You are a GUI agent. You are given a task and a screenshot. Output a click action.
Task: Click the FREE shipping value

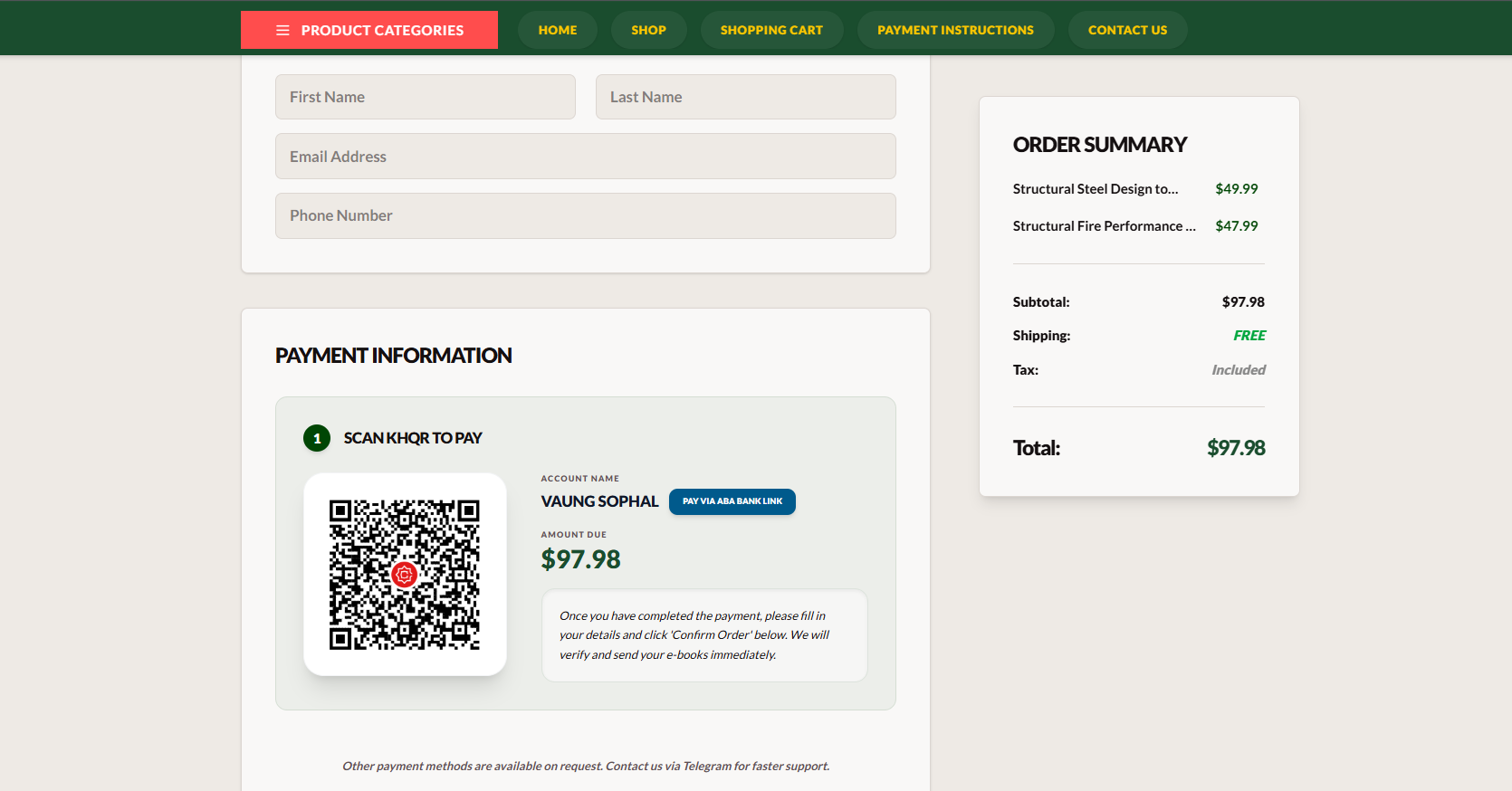[x=1249, y=336]
